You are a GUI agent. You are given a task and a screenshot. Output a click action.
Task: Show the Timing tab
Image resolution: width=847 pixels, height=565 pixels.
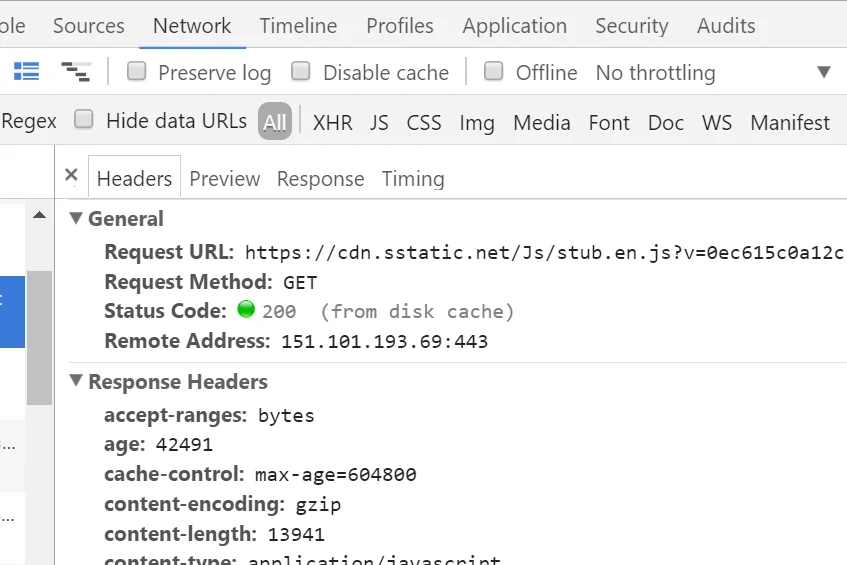coord(413,179)
